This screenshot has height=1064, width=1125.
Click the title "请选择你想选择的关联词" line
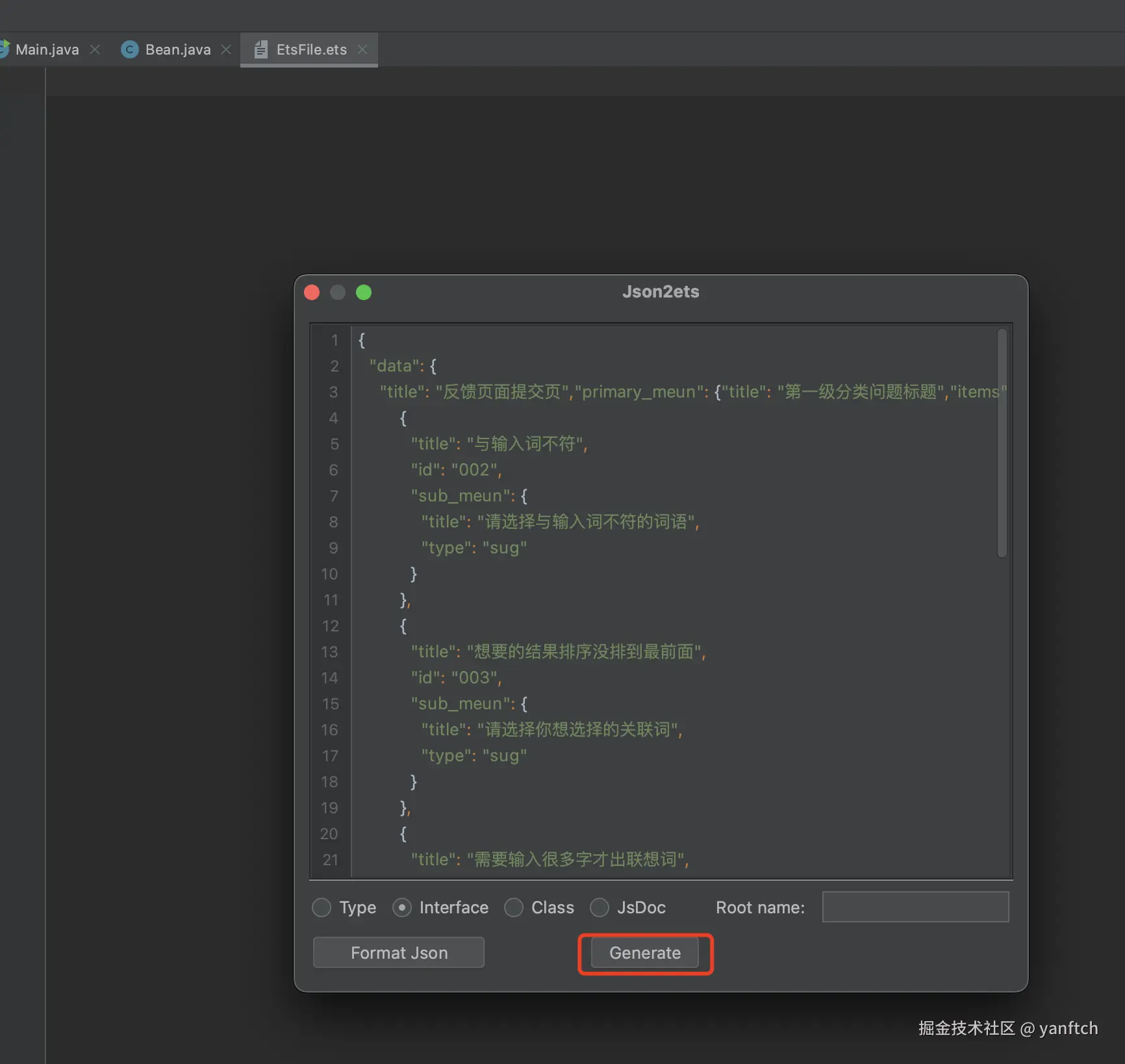pyautogui.click(x=551, y=729)
